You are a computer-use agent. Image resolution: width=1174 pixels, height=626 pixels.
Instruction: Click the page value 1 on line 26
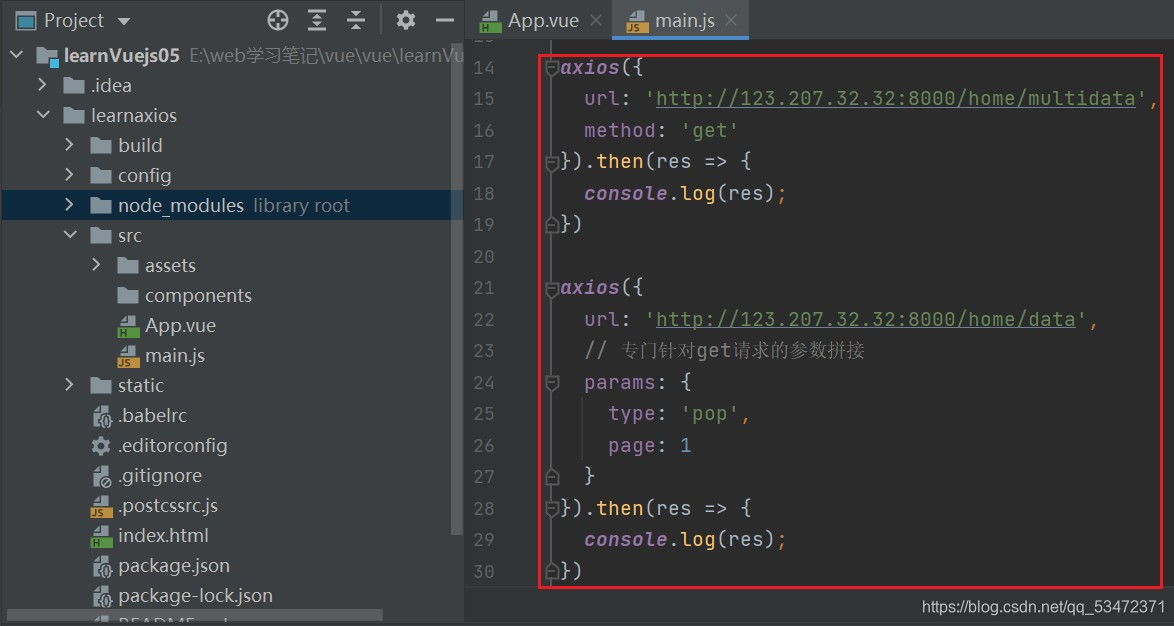click(685, 446)
